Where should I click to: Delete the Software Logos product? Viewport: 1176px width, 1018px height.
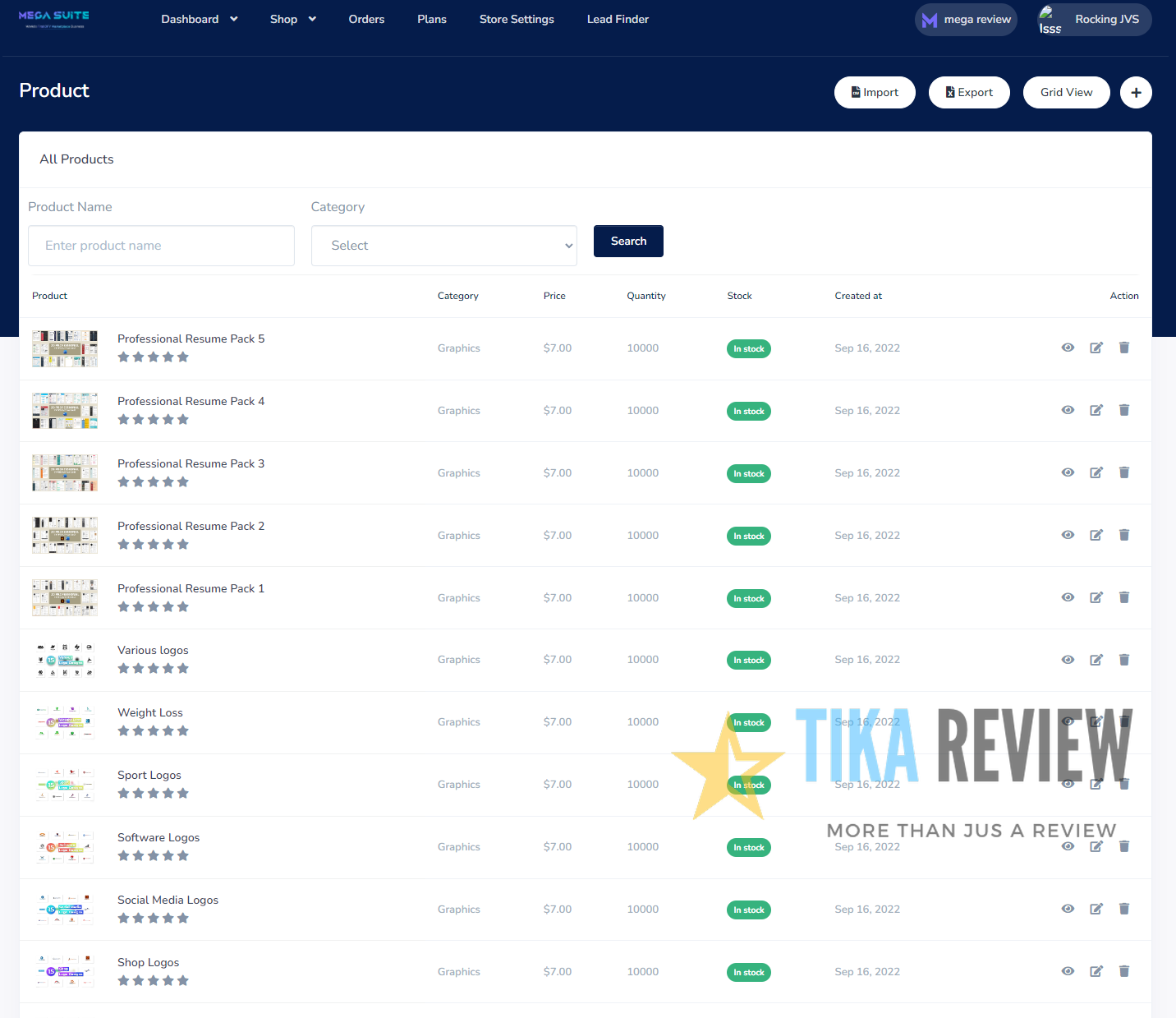(1123, 846)
